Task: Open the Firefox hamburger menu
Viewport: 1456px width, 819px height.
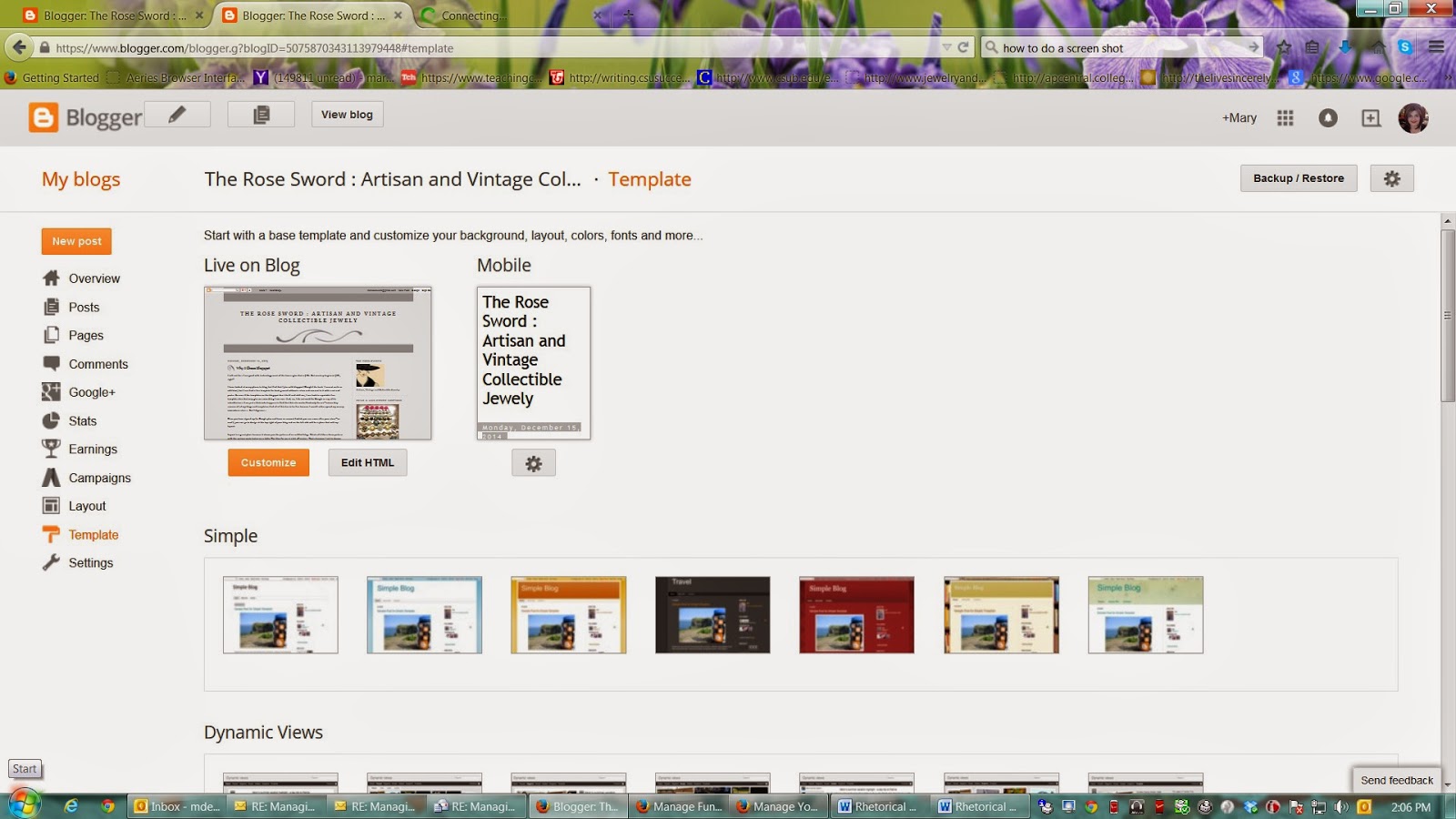Action: (1437, 47)
